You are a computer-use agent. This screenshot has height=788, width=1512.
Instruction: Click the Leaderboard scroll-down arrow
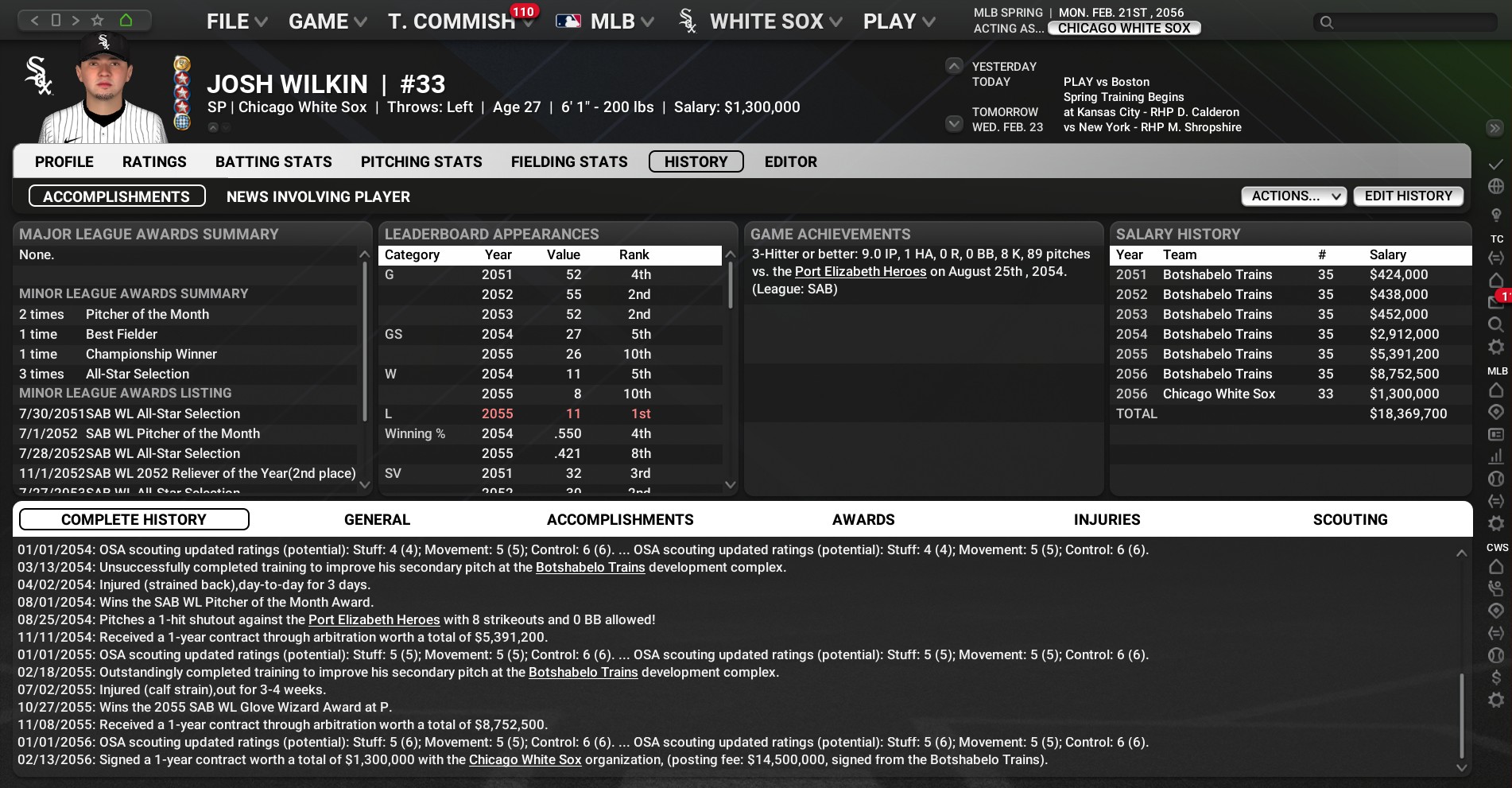tap(730, 484)
